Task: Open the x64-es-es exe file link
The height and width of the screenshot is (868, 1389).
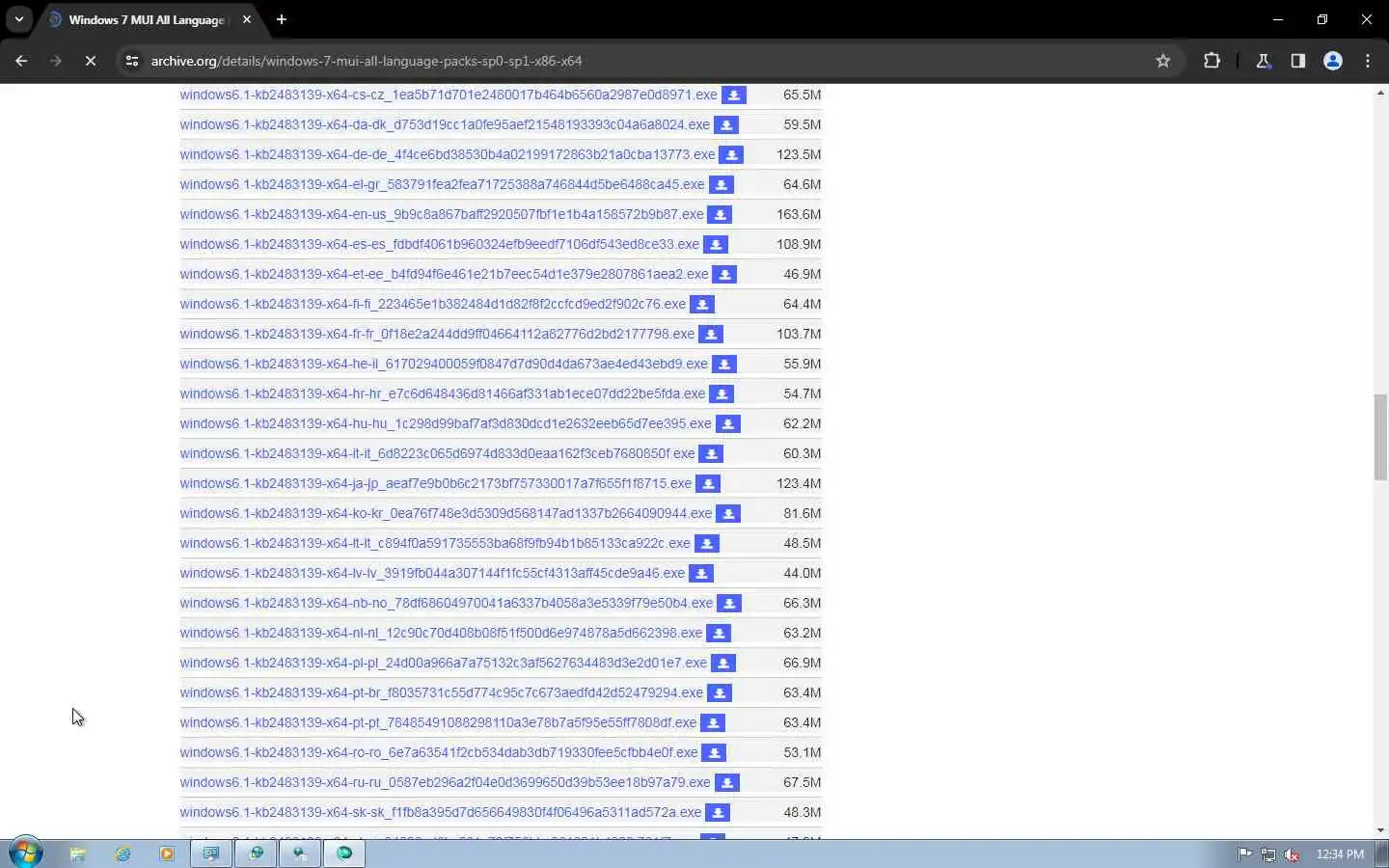Action: pyautogui.click(x=440, y=244)
